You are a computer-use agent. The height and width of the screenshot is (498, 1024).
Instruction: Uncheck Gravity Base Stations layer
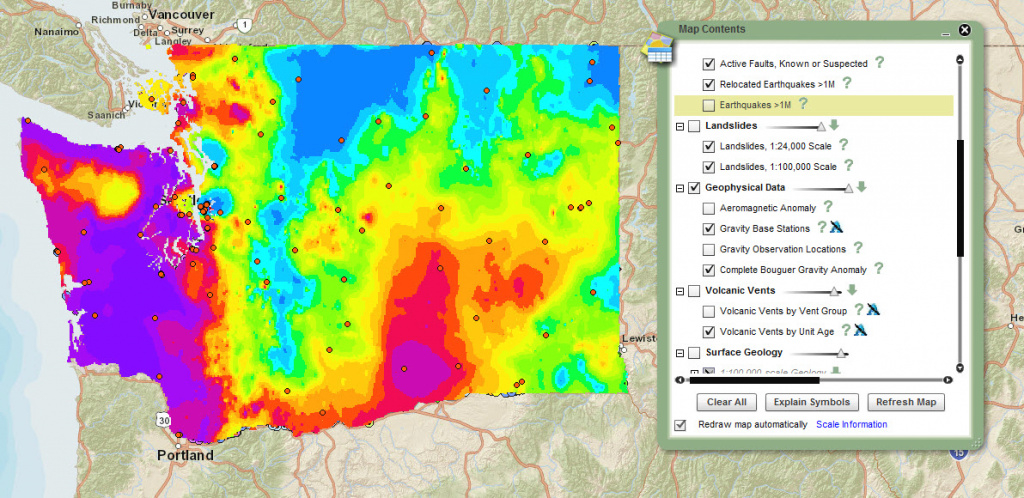[x=709, y=229]
